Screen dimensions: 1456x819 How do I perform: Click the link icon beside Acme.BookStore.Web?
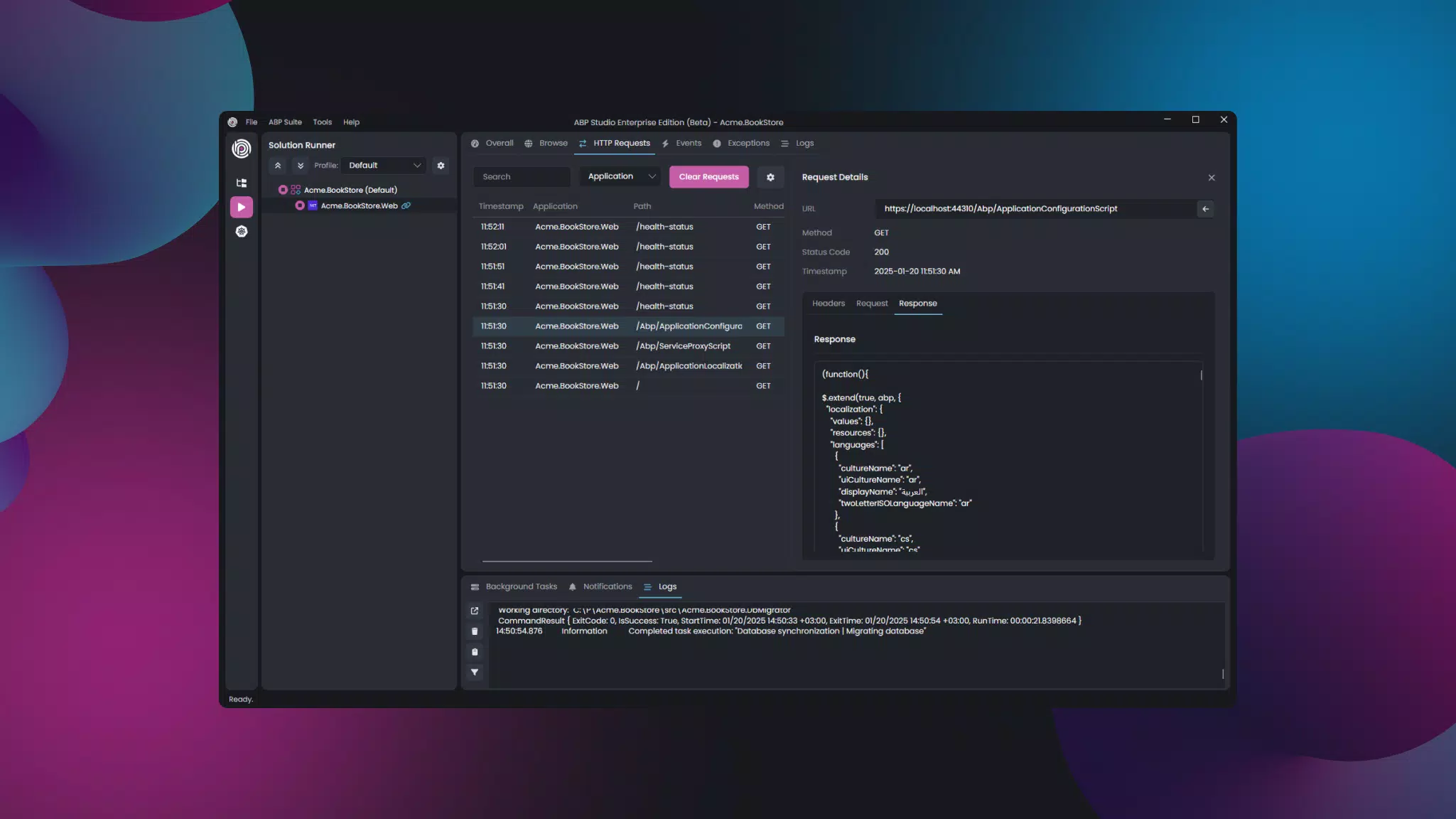[x=406, y=205]
